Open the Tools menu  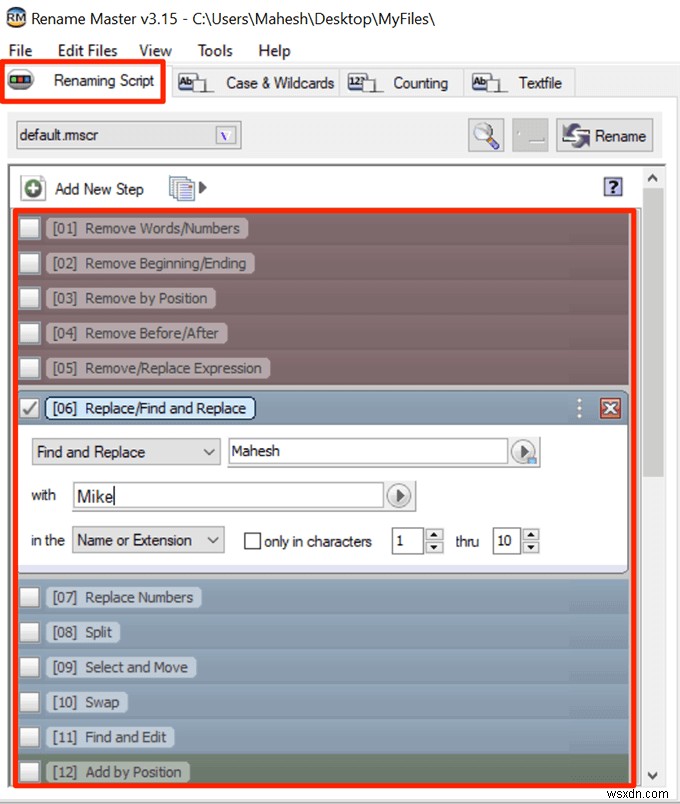pos(215,51)
